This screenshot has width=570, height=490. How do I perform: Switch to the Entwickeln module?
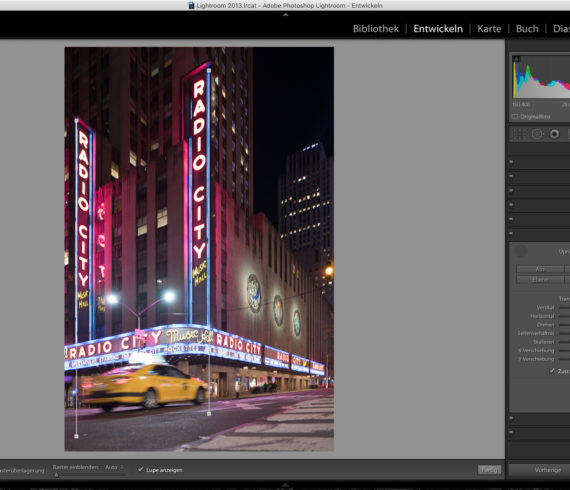(438, 29)
